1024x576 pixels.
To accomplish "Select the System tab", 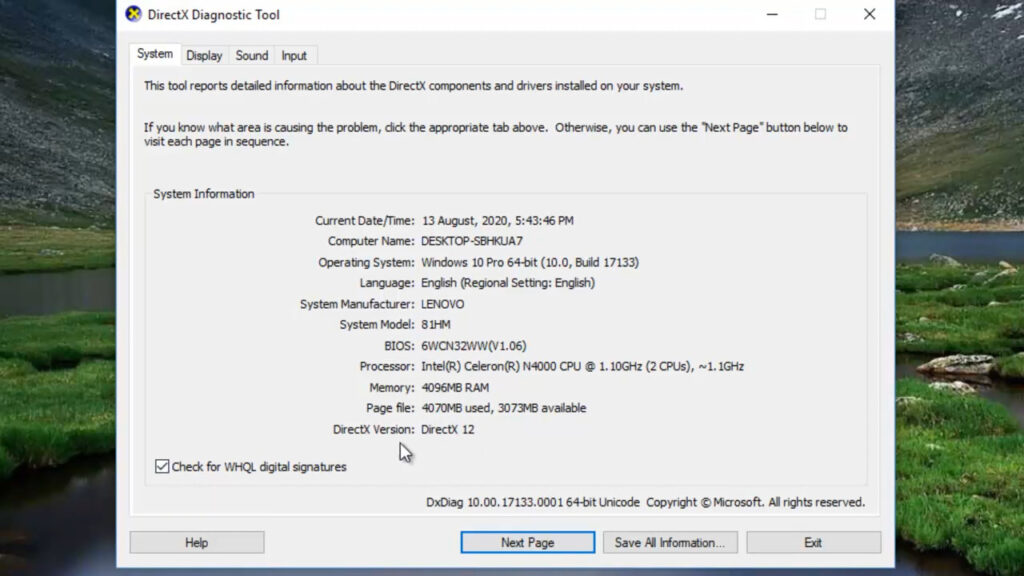I will point(155,55).
